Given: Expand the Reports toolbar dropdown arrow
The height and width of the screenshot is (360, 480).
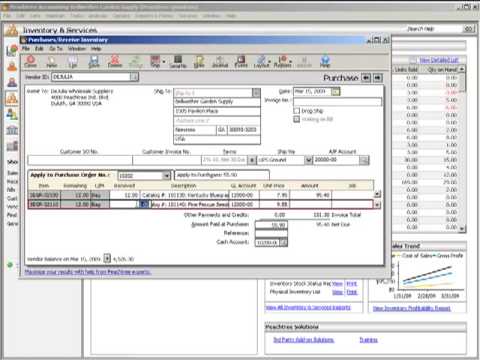Looking at the screenshot, I should coord(291,62).
